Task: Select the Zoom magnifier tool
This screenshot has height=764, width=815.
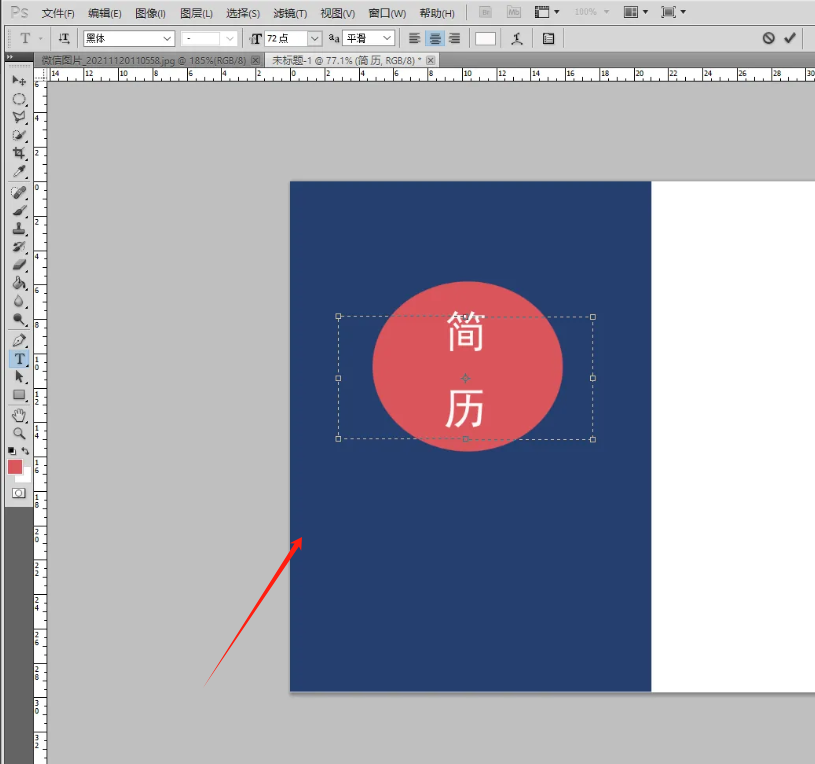Action: [18, 433]
